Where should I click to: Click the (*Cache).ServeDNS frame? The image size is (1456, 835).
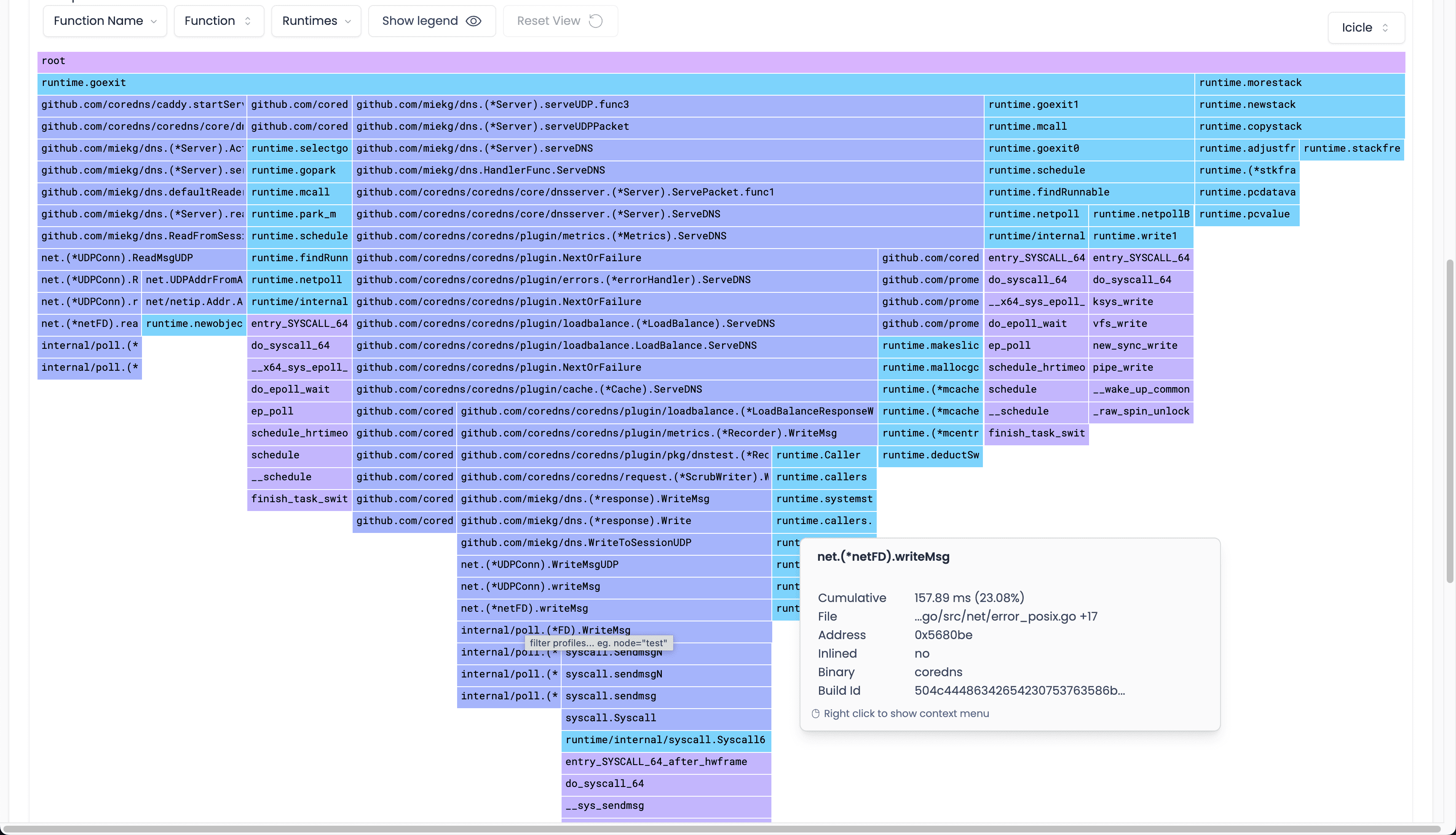coord(613,389)
